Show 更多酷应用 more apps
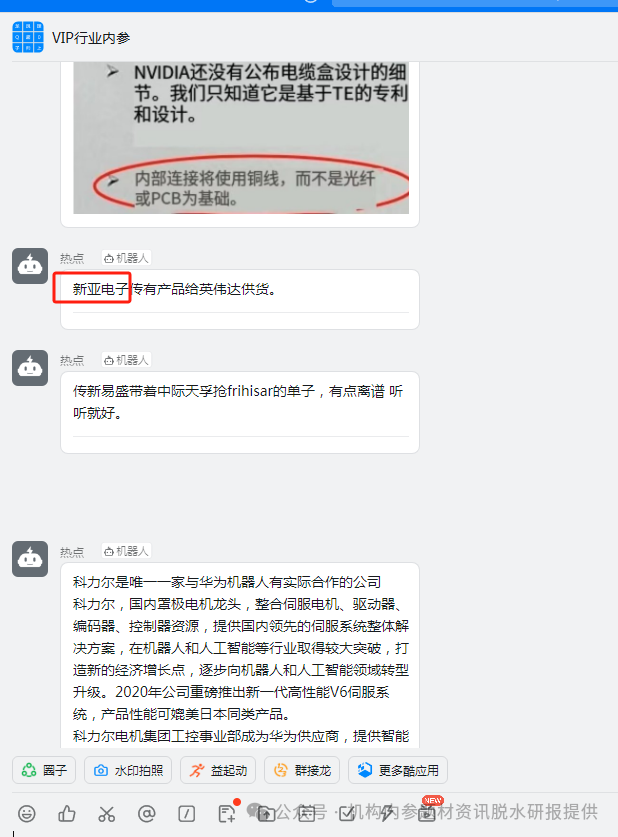Screen dimensions: 618x837 tap(398, 770)
